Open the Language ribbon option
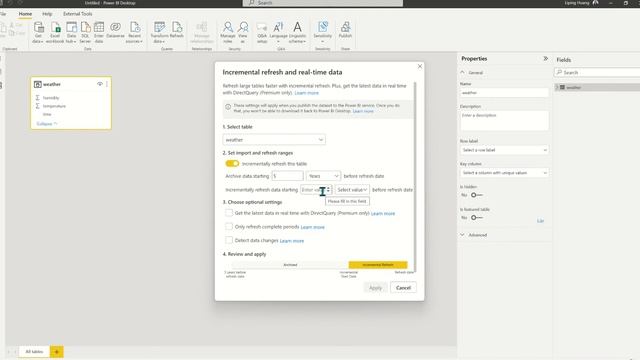This screenshot has height=360, width=640. [278, 32]
